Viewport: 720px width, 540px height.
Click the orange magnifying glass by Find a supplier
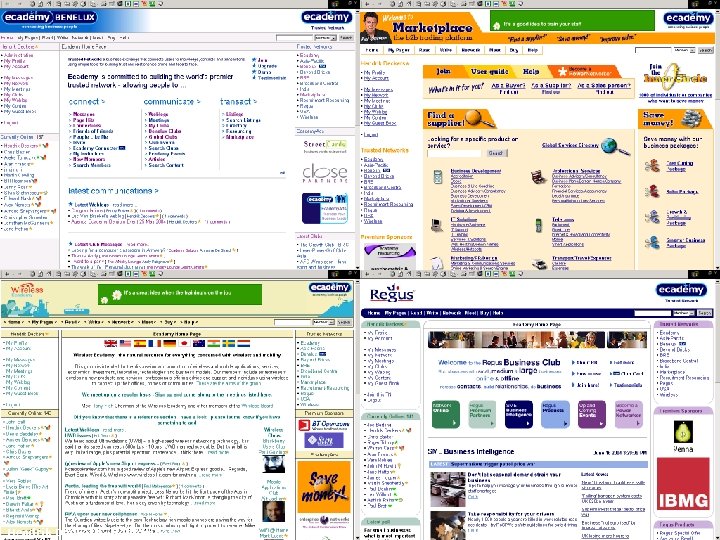tap(478, 118)
